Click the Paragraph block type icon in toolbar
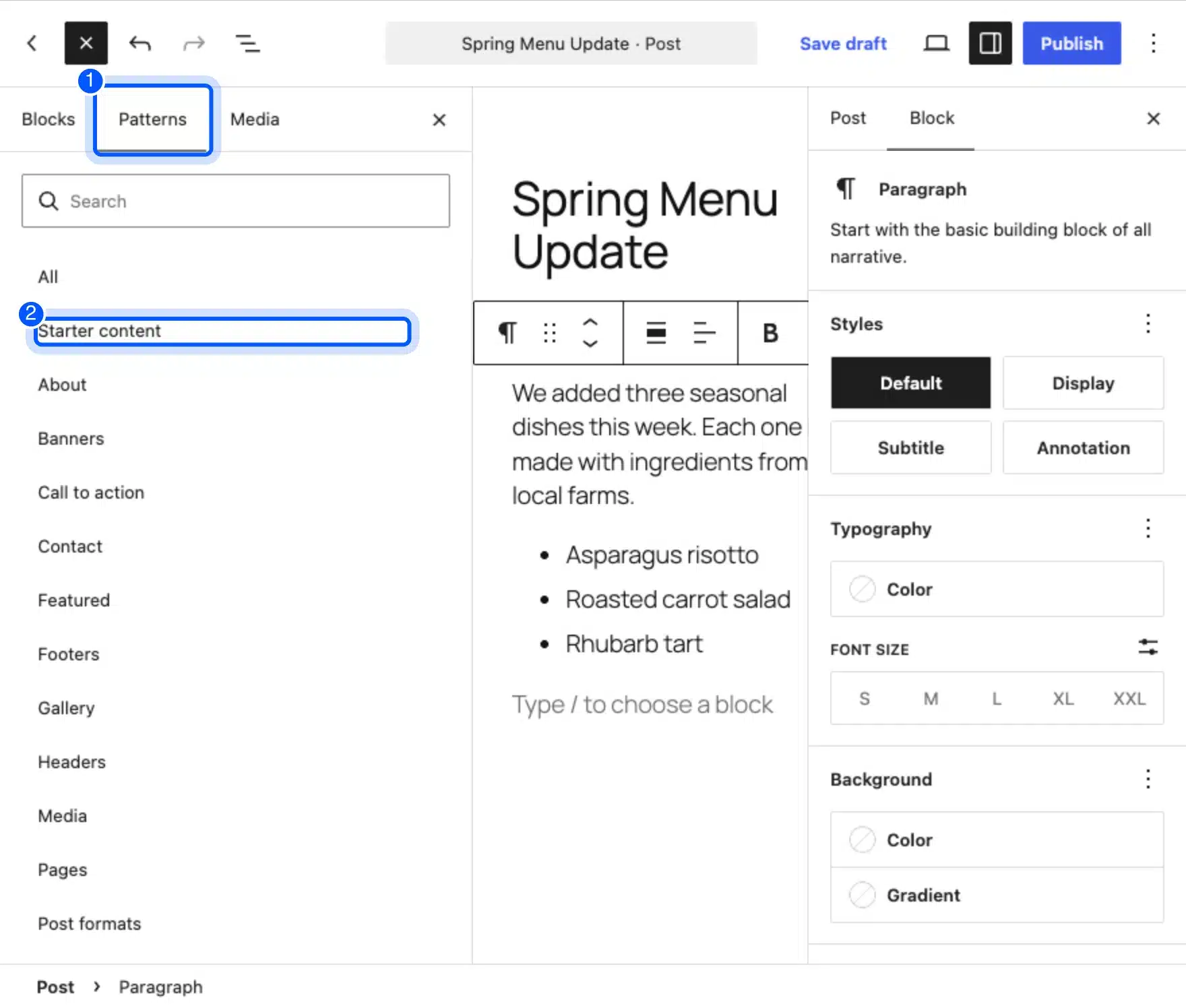1186x1008 pixels. point(507,333)
